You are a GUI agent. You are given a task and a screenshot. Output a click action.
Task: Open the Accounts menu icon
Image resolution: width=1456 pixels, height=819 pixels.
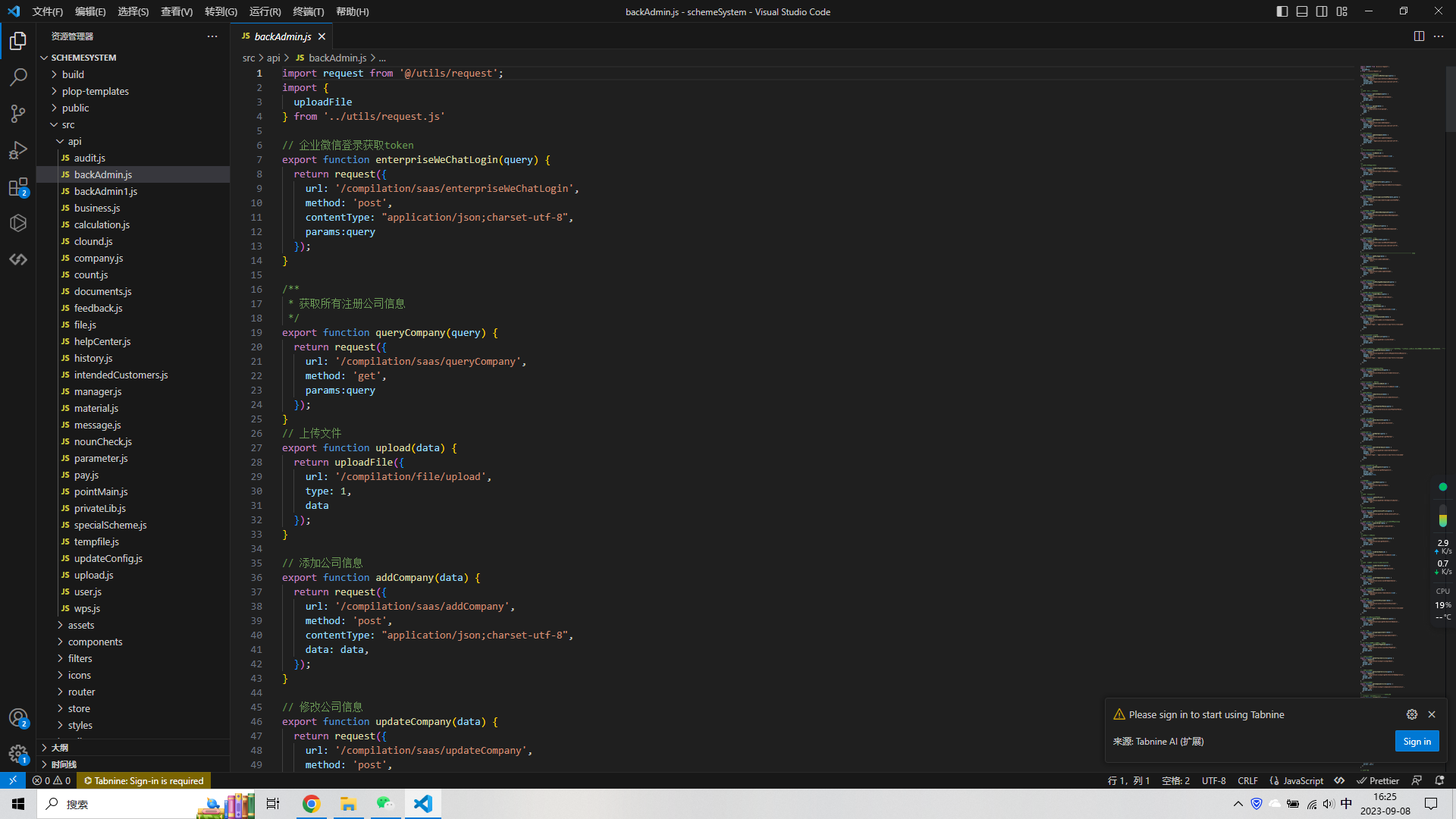pyautogui.click(x=18, y=717)
